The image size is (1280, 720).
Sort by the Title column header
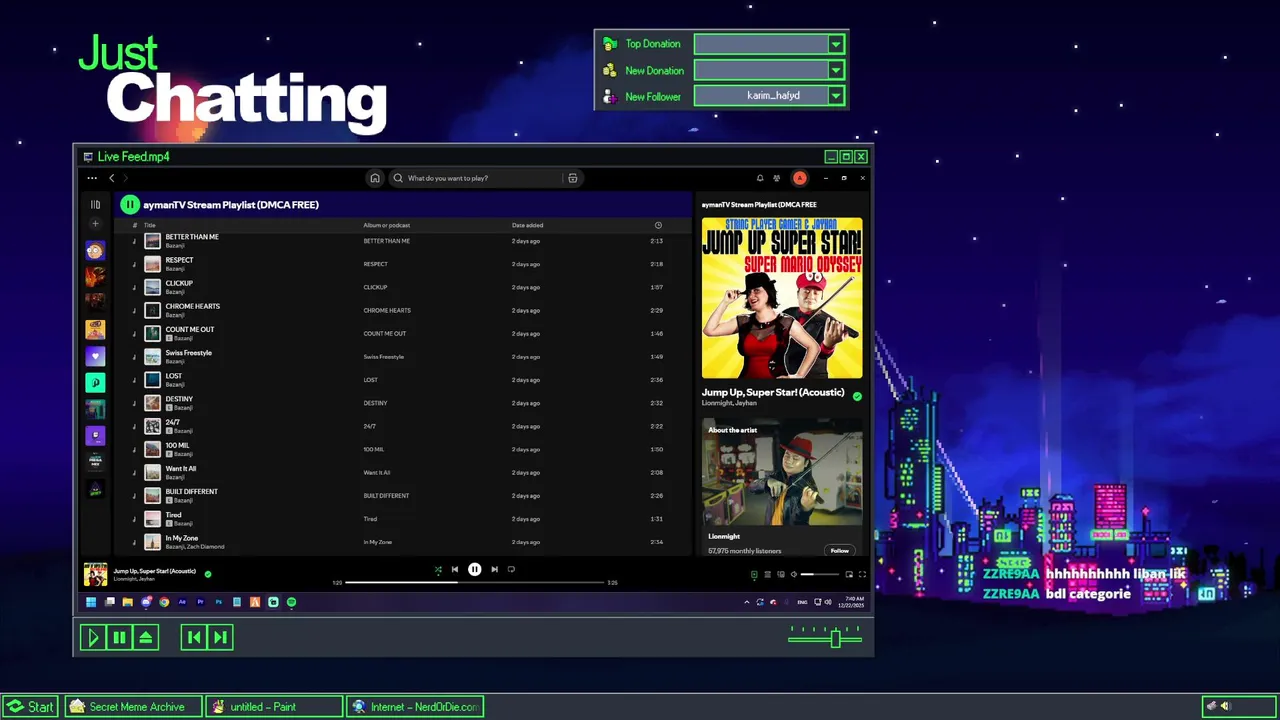(150, 225)
